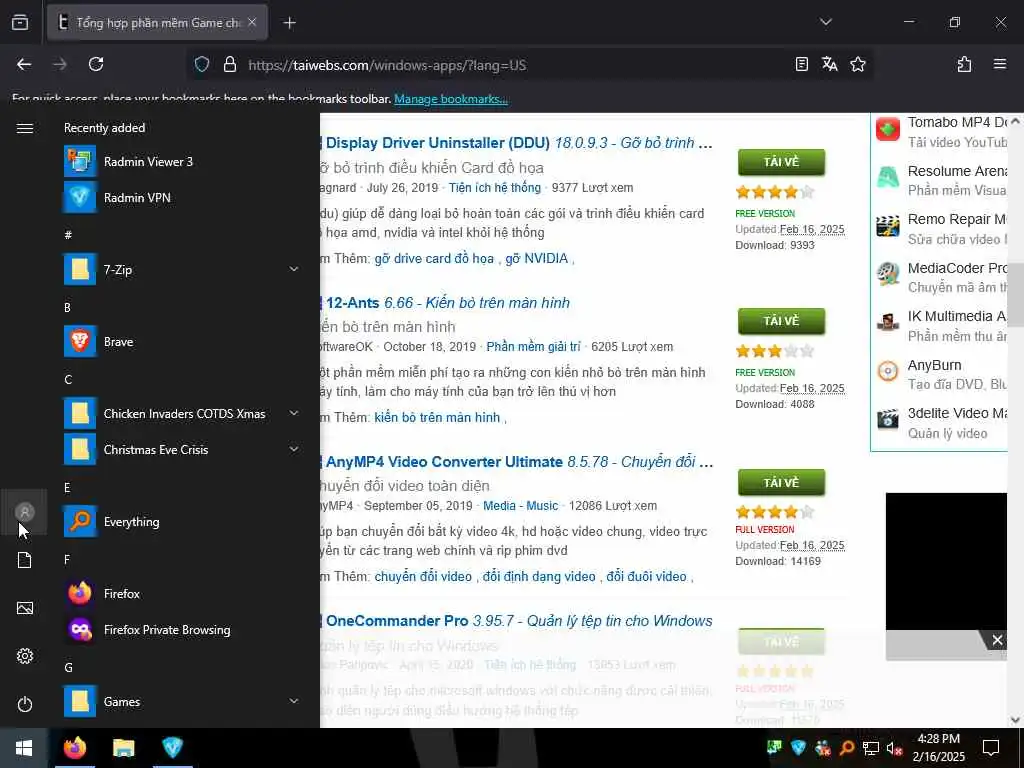Open the shield tracking protection icon
This screenshot has width=1024, height=768.
[x=202, y=64]
